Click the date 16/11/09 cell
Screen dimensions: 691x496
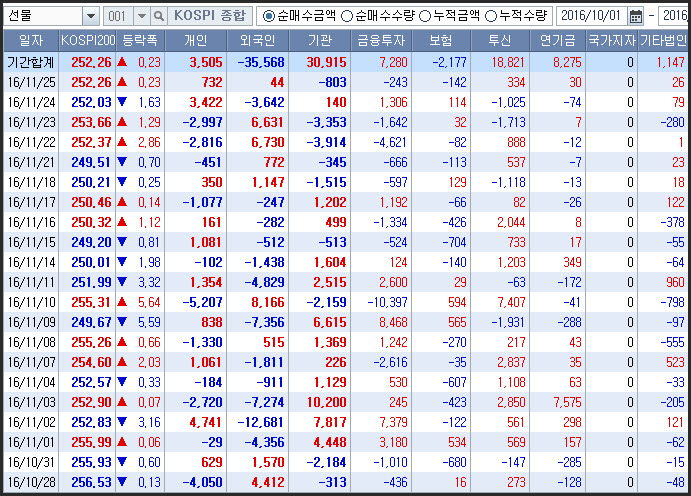32,322
